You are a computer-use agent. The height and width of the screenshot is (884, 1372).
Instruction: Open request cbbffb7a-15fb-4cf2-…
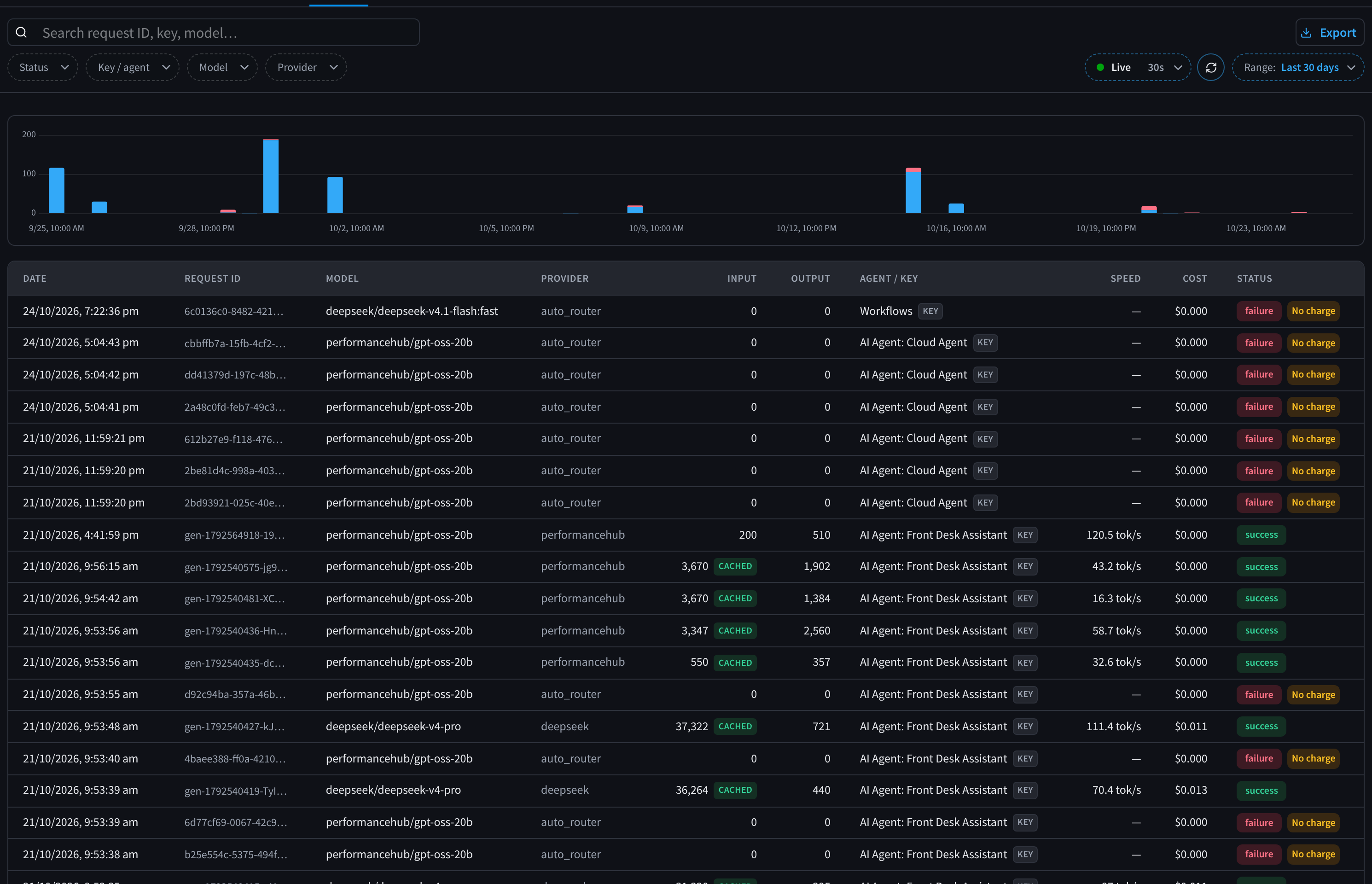(235, 343)
